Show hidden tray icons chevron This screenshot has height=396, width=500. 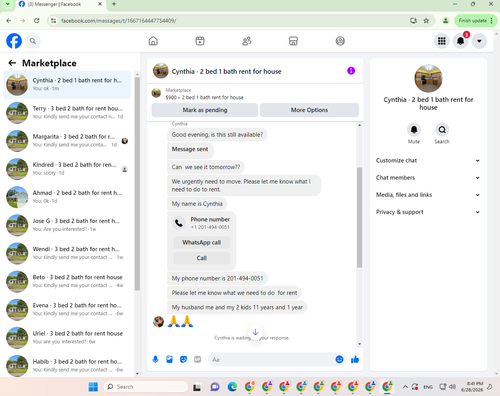point(405,387)
